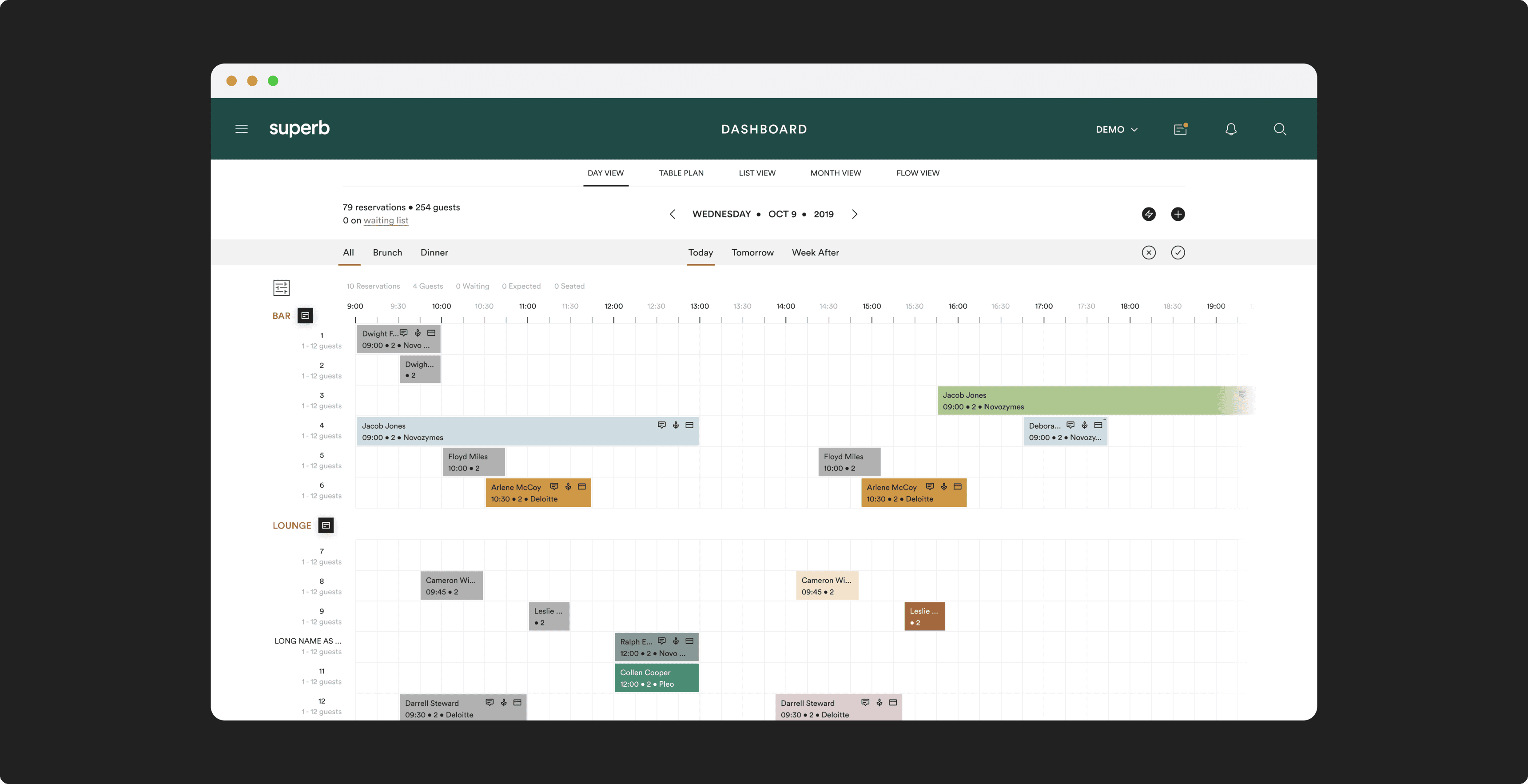Switch to FLOW VIEW tab
Image resolution: width=1528 pixels, height=784 pixels.
pos(917,173)
